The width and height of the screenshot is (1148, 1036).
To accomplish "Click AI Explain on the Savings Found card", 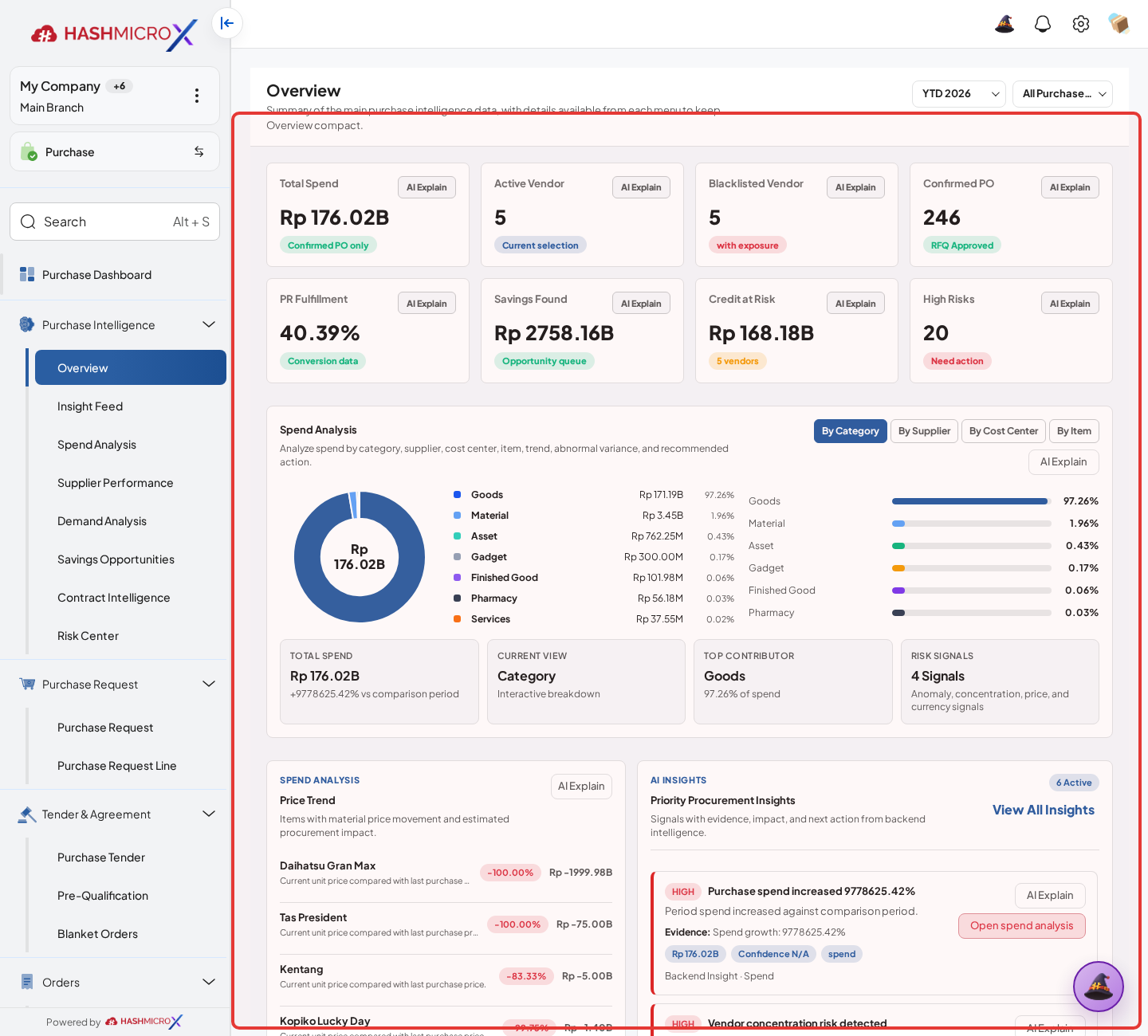I will (x=641, y=303).
